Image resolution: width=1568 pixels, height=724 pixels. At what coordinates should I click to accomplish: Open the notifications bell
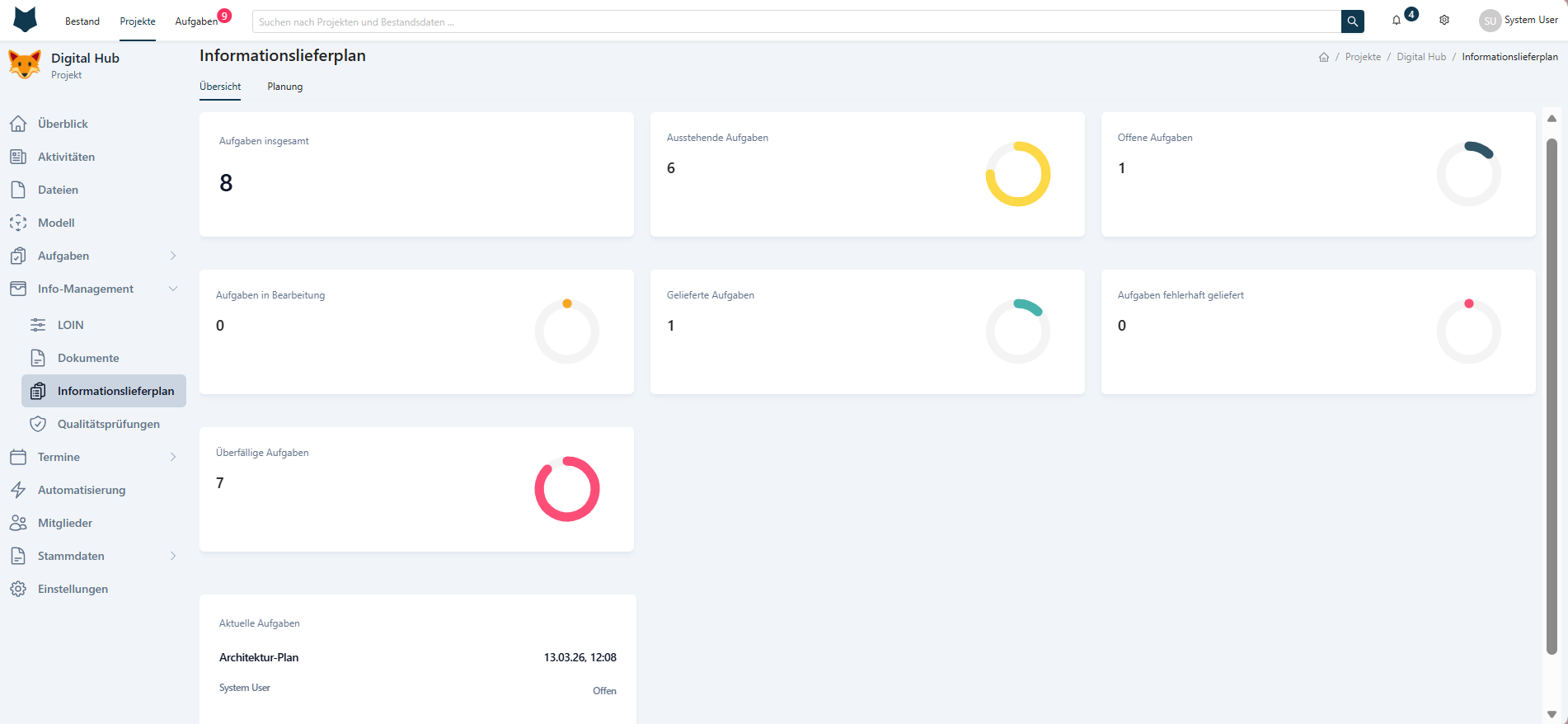[x=1397, y=21]
